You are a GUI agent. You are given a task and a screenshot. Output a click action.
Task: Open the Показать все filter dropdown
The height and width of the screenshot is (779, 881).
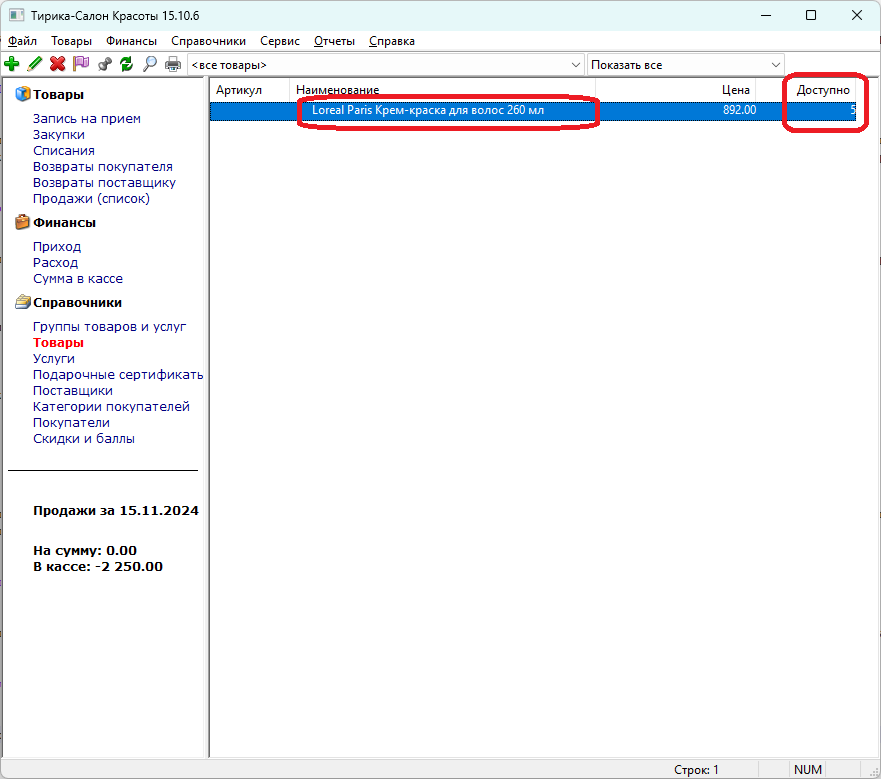point(685,65)
